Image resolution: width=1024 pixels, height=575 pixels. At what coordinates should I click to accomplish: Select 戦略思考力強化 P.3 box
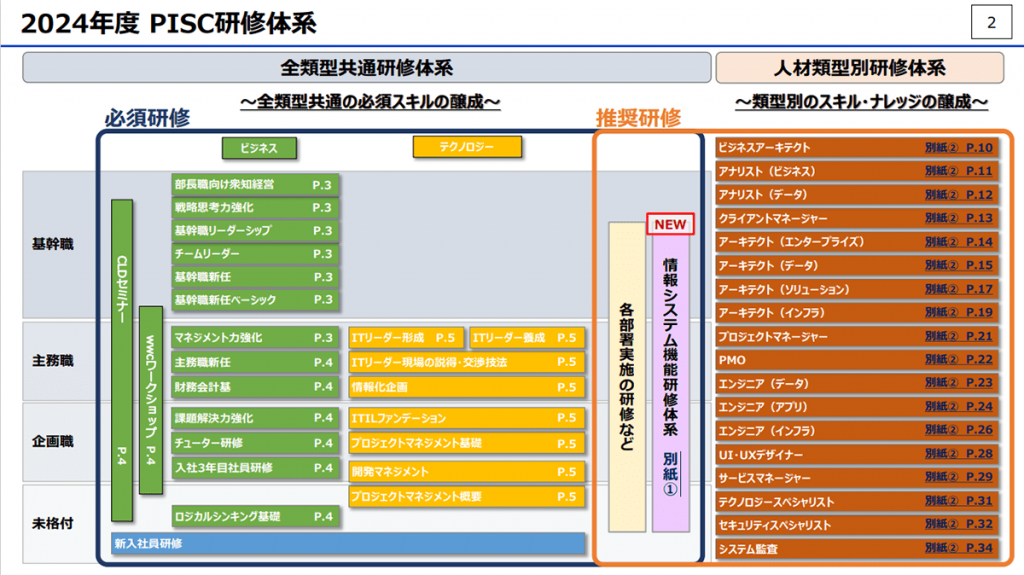tap(255, 208)
